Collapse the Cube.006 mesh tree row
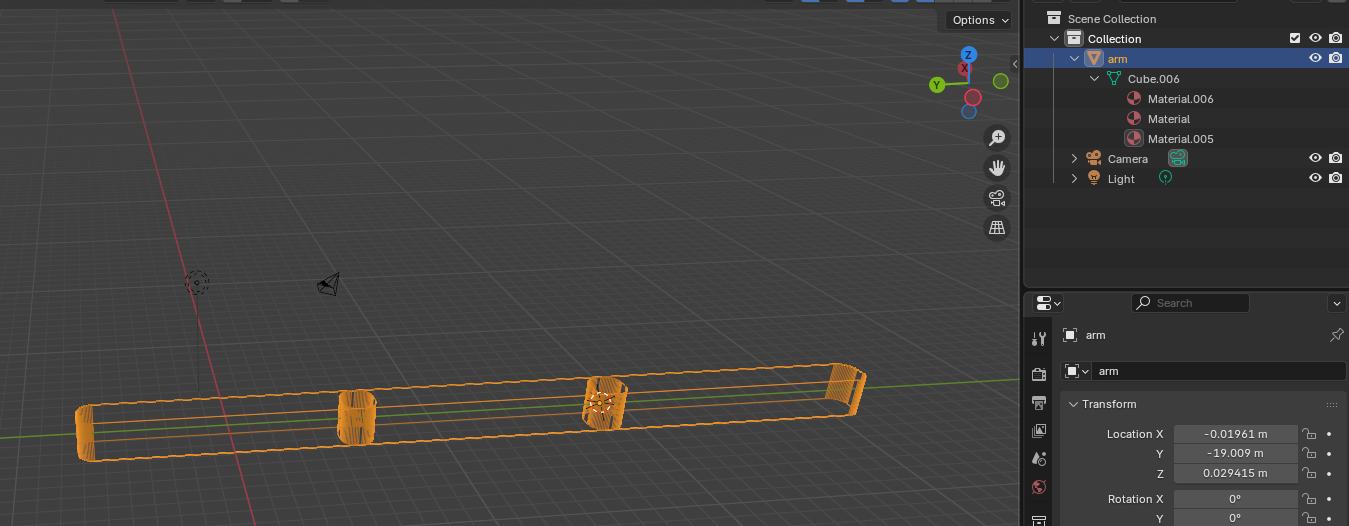Screen dimensions: 1349x526 pyautogui.click(x=1094, y=79)
